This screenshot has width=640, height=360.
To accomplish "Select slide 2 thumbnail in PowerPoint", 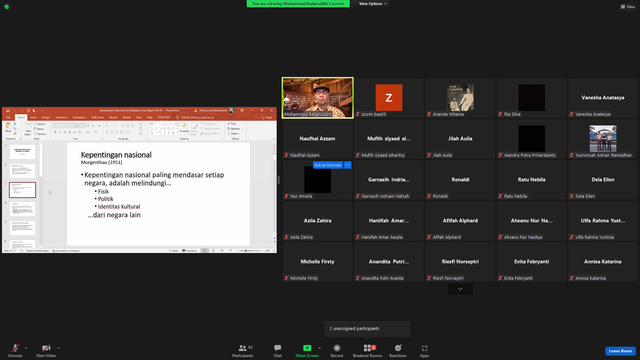I will (22, 171).
